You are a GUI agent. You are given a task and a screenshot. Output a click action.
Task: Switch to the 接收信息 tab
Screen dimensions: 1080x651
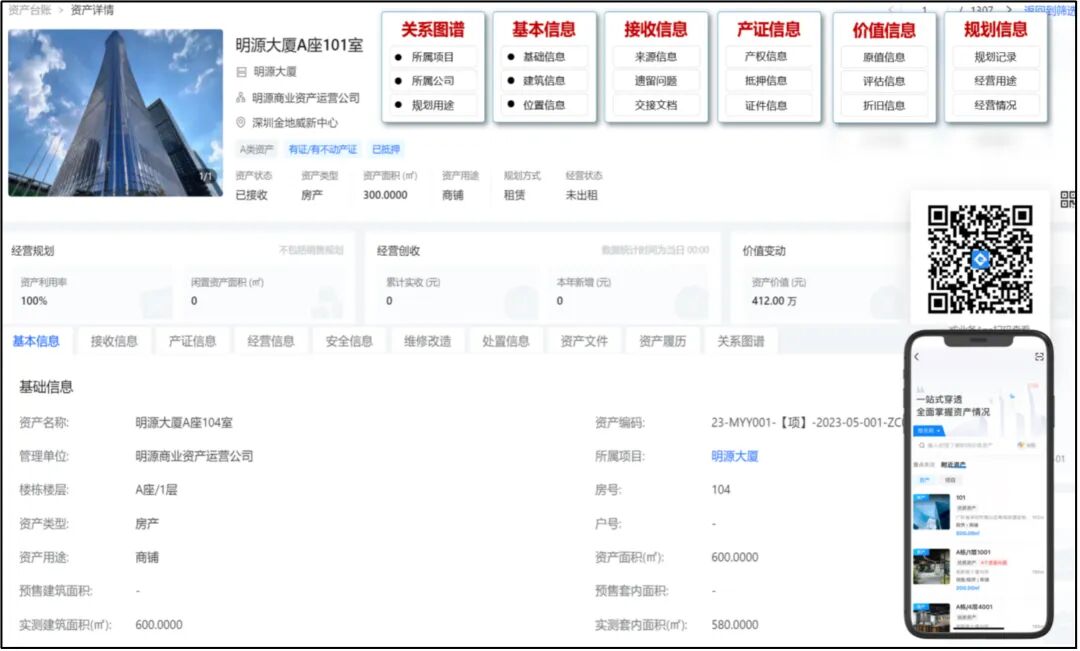(x=114, y=341)
